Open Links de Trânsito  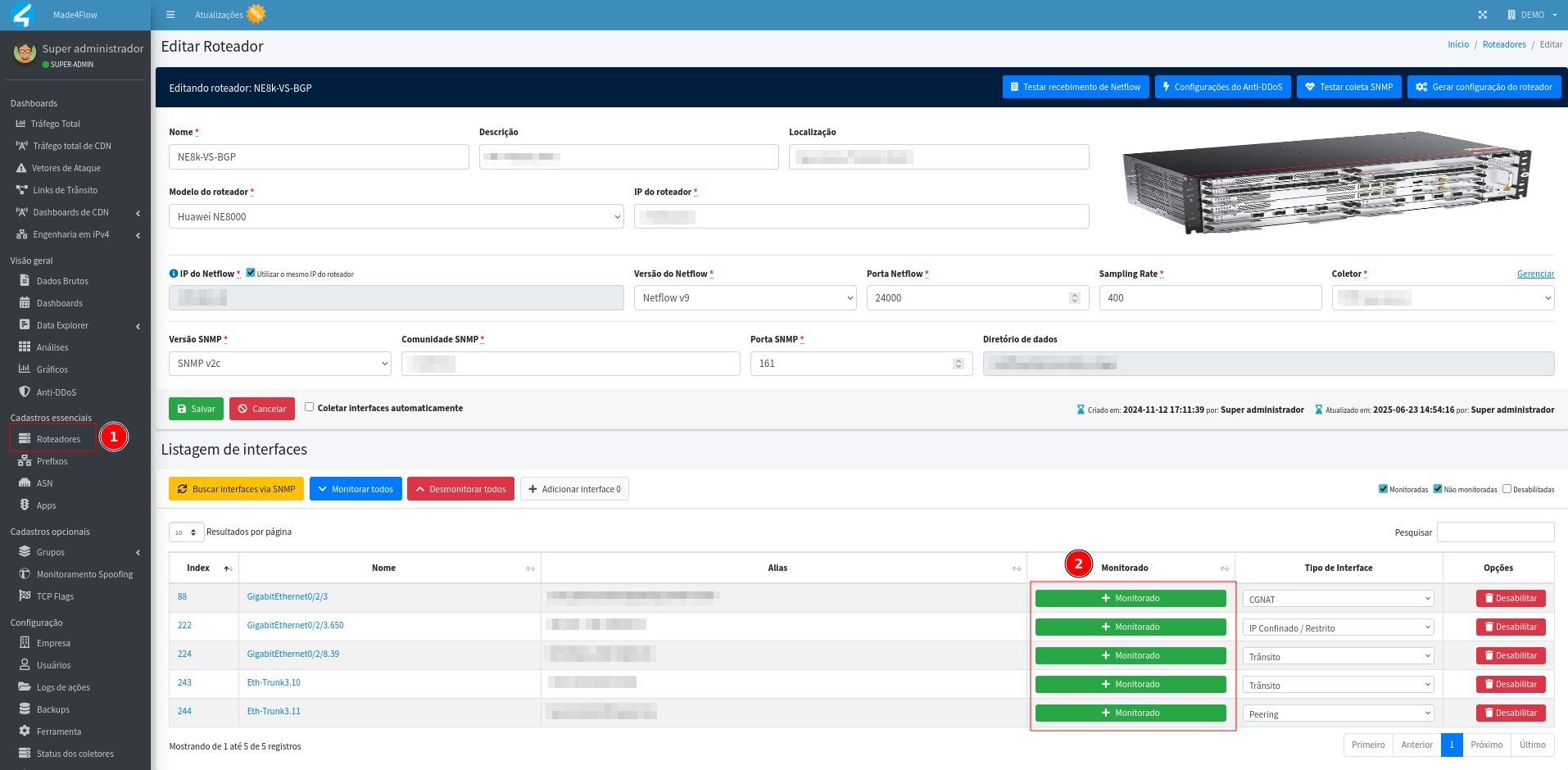(66, 190)
